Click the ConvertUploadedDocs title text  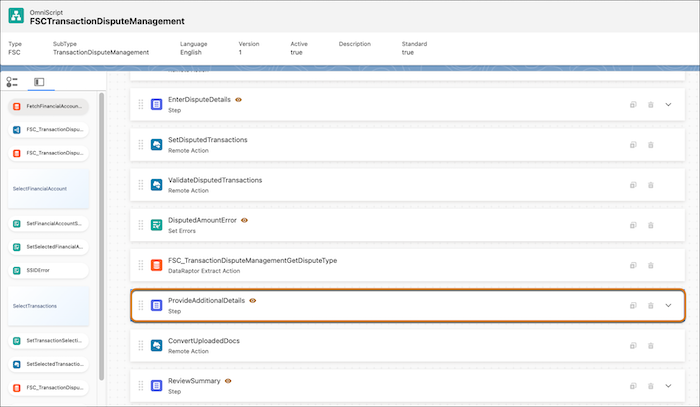[204, 341]
